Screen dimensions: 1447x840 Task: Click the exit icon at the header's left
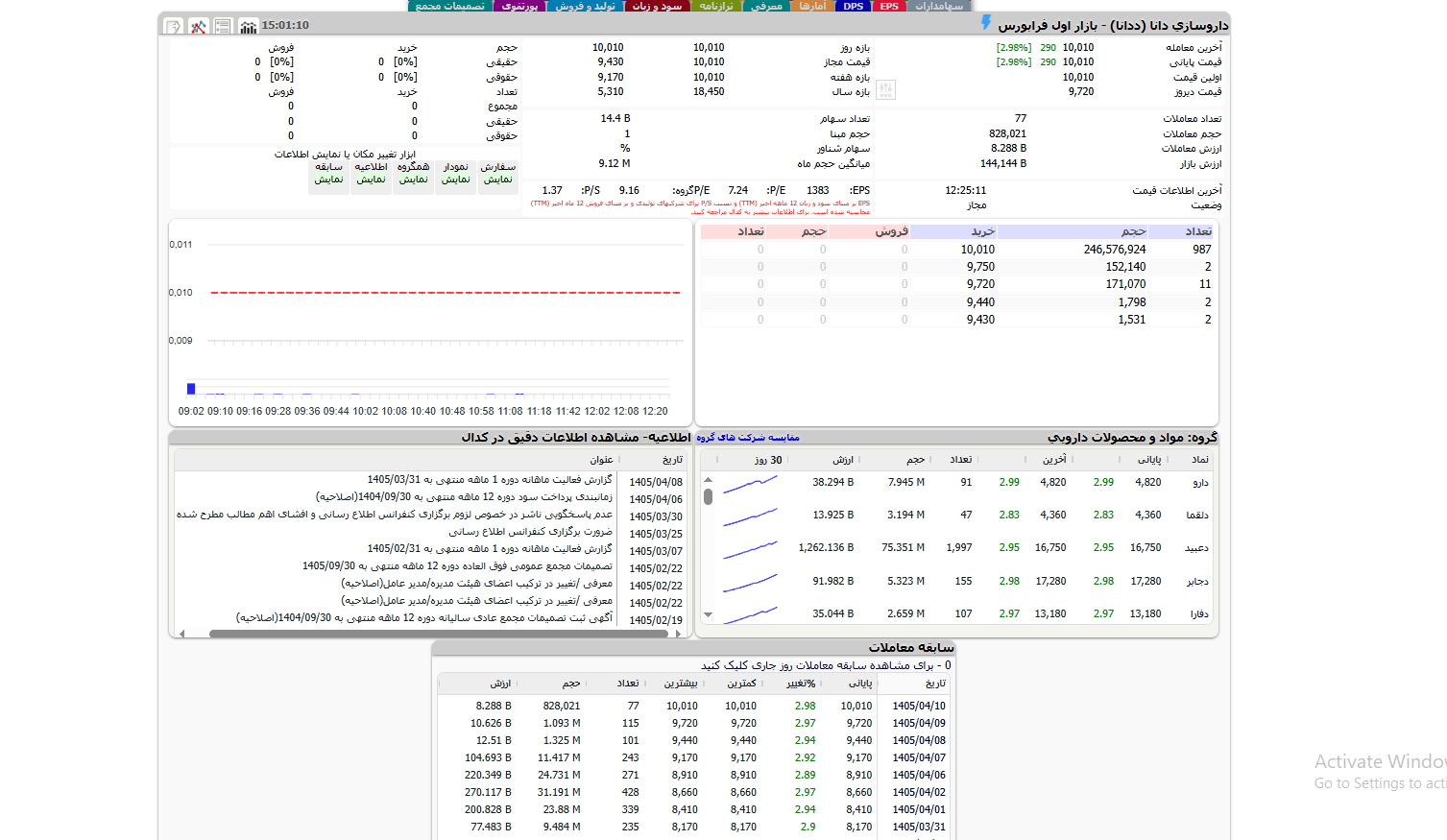point(173,26)
